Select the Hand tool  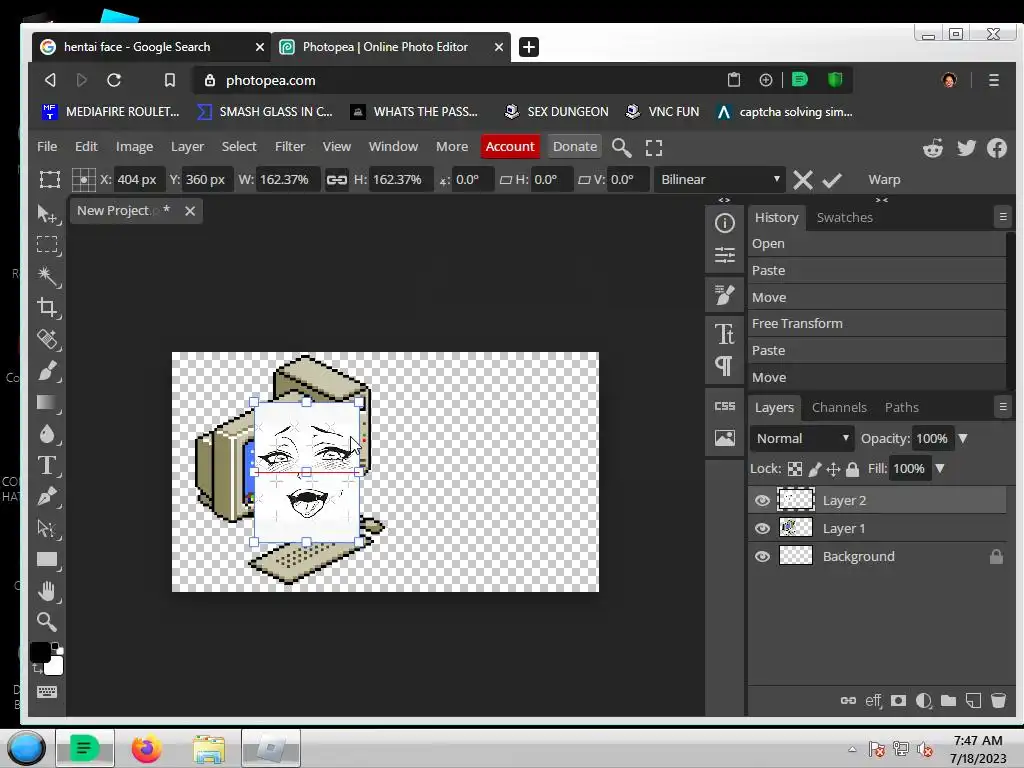(47, 591)
